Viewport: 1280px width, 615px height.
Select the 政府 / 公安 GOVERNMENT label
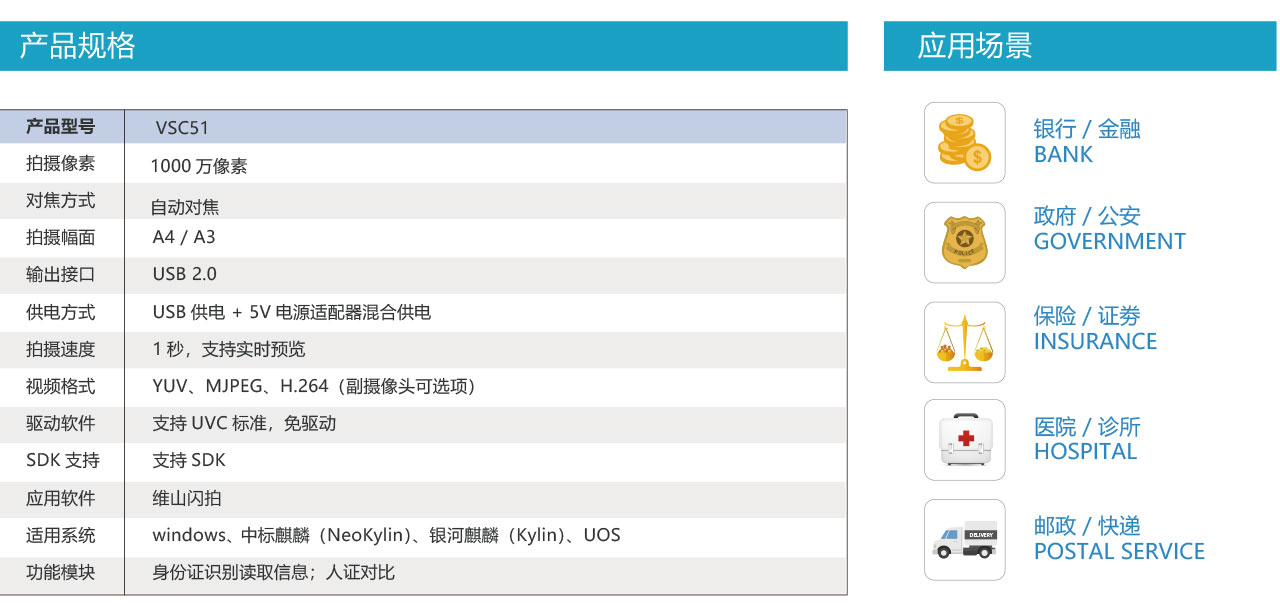(x=1109, y=229)
